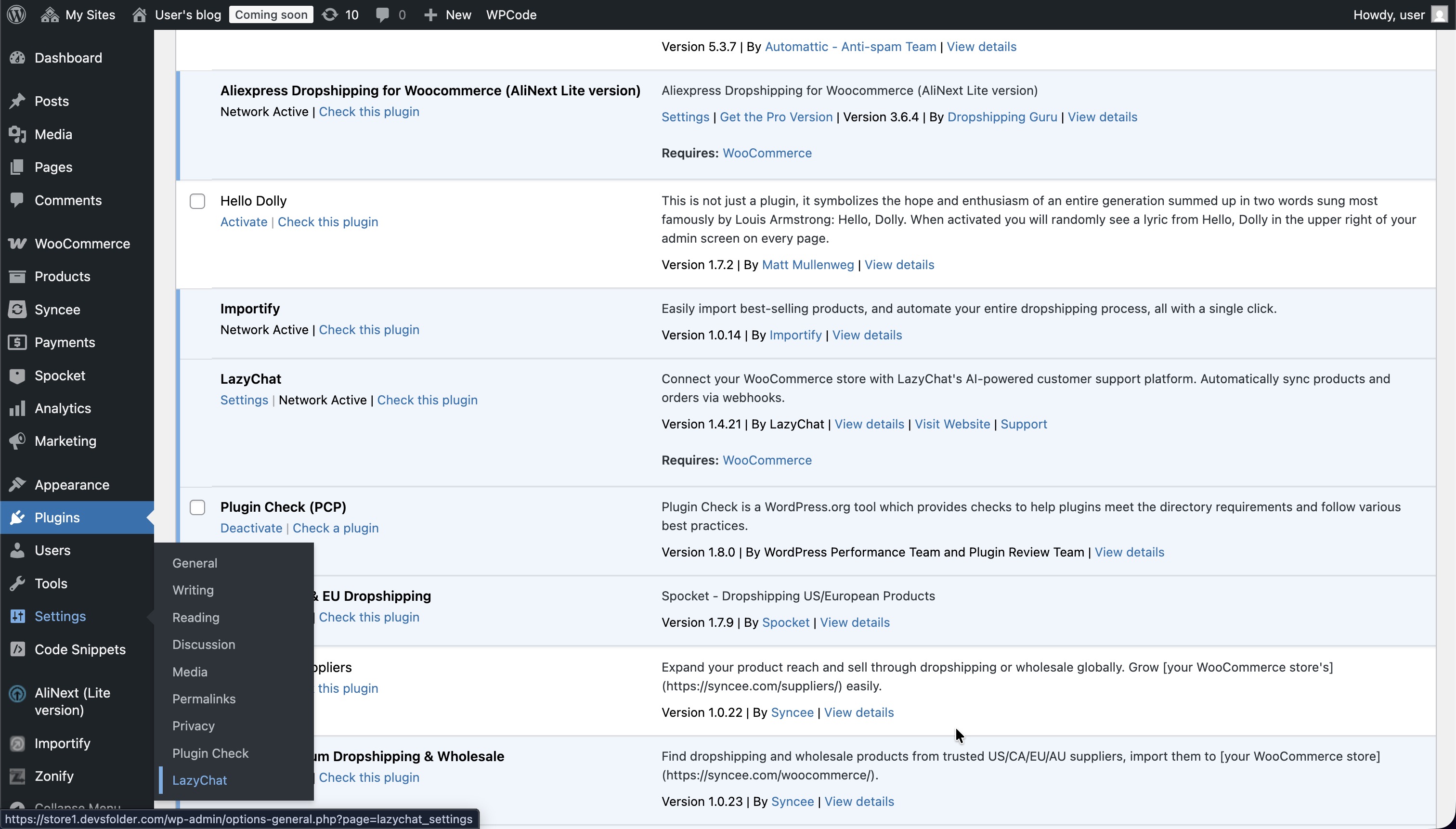Click the Dashboard gauge icon in sidebar
This screenshot has width=1456, height=829.
point(18,57)
